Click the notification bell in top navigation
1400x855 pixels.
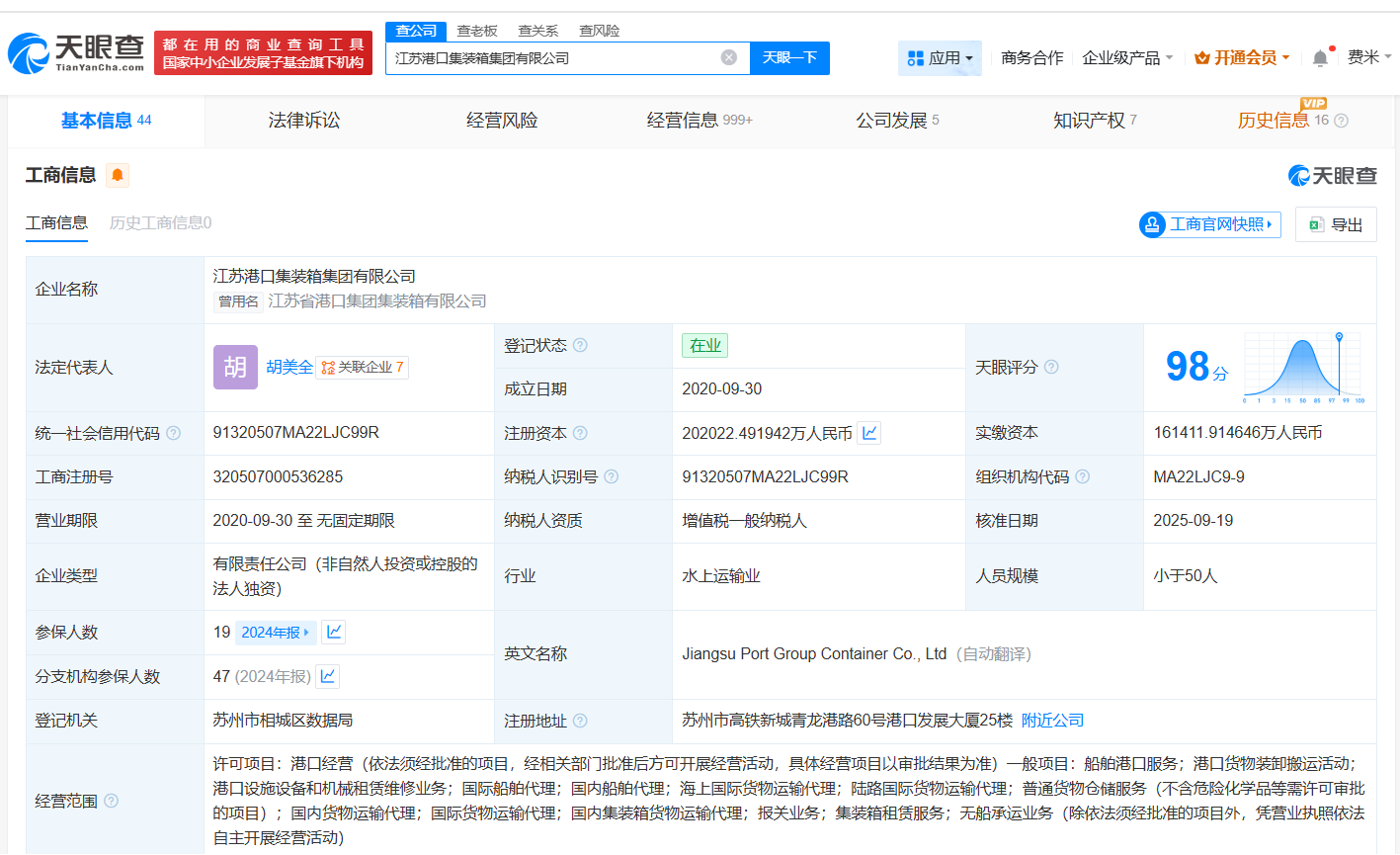pos(1319,57)
